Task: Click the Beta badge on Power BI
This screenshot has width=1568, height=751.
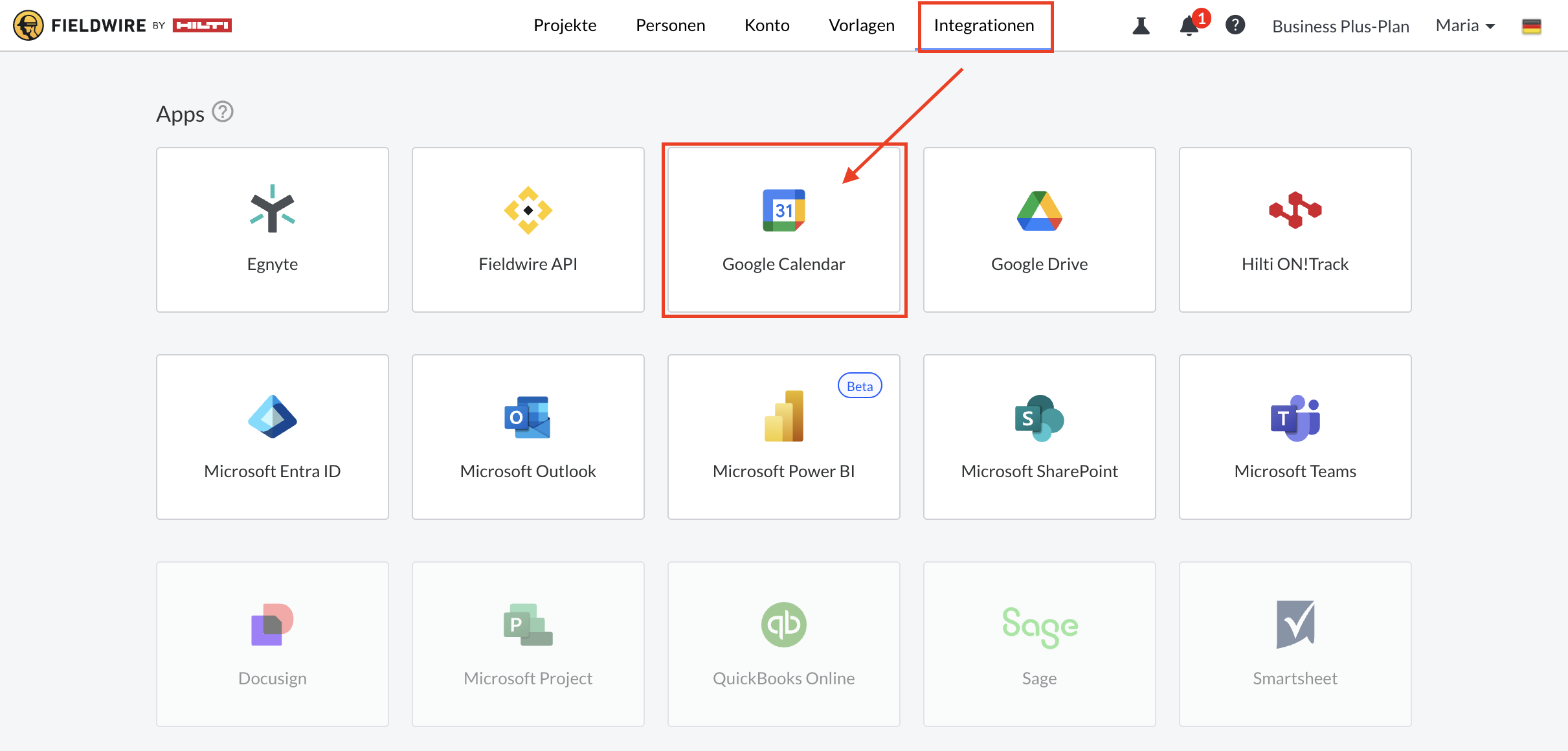Action: point(860,386)
